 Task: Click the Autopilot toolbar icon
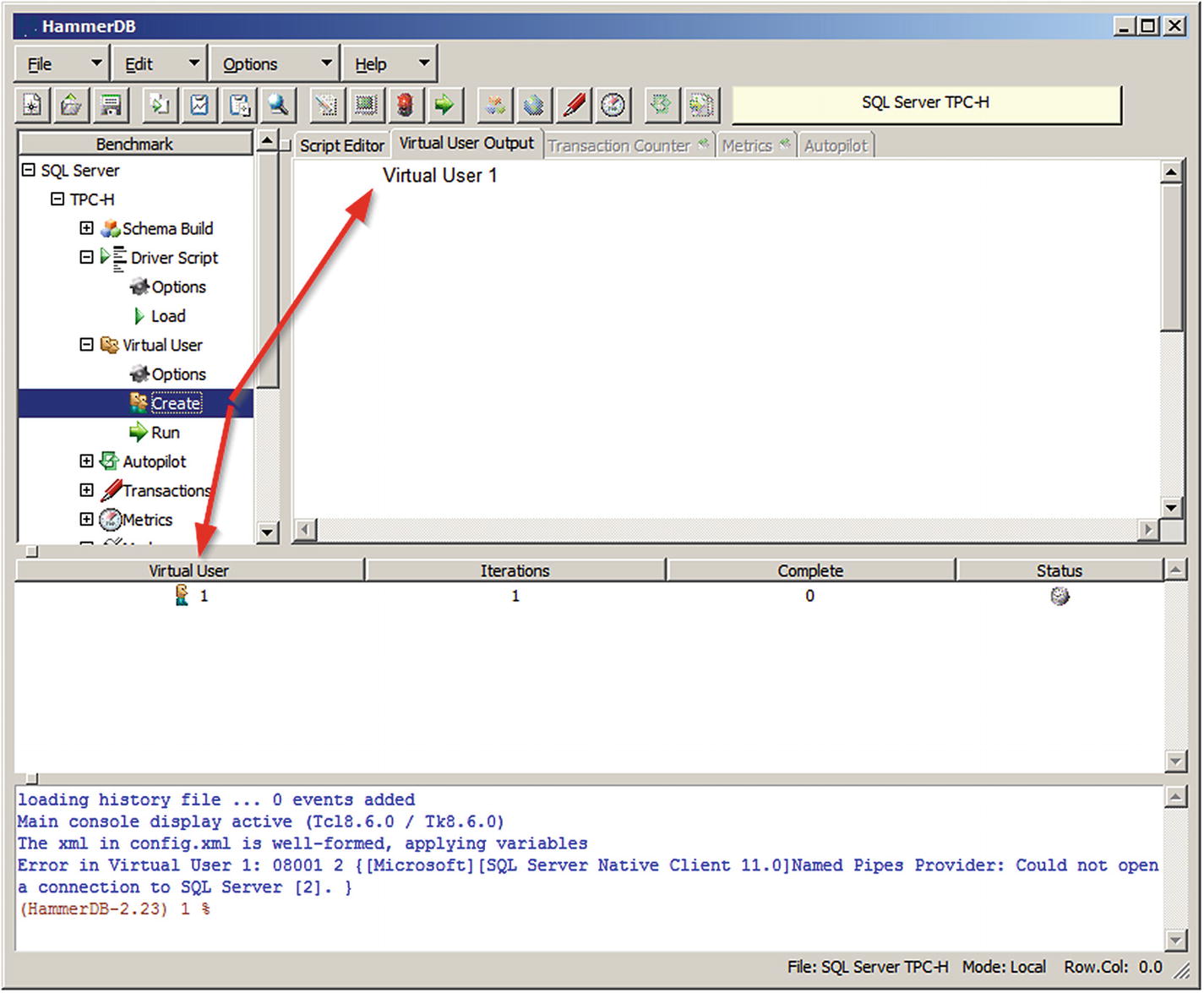tap(662, 105)
